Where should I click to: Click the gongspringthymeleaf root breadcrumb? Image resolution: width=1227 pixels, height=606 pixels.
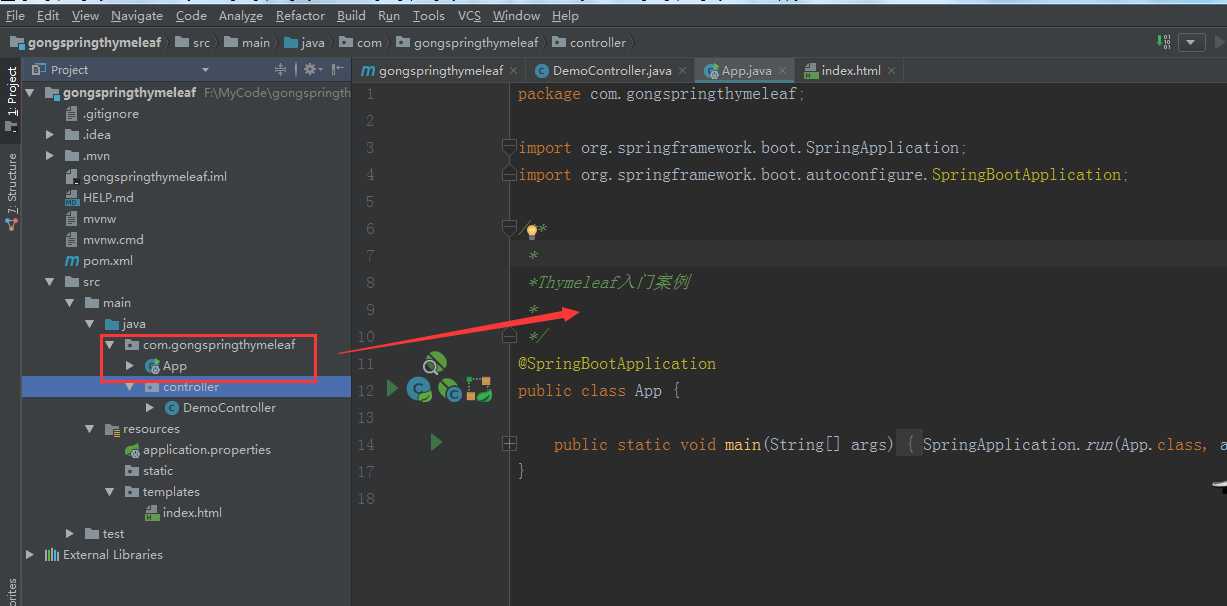[x=85, y=42]
